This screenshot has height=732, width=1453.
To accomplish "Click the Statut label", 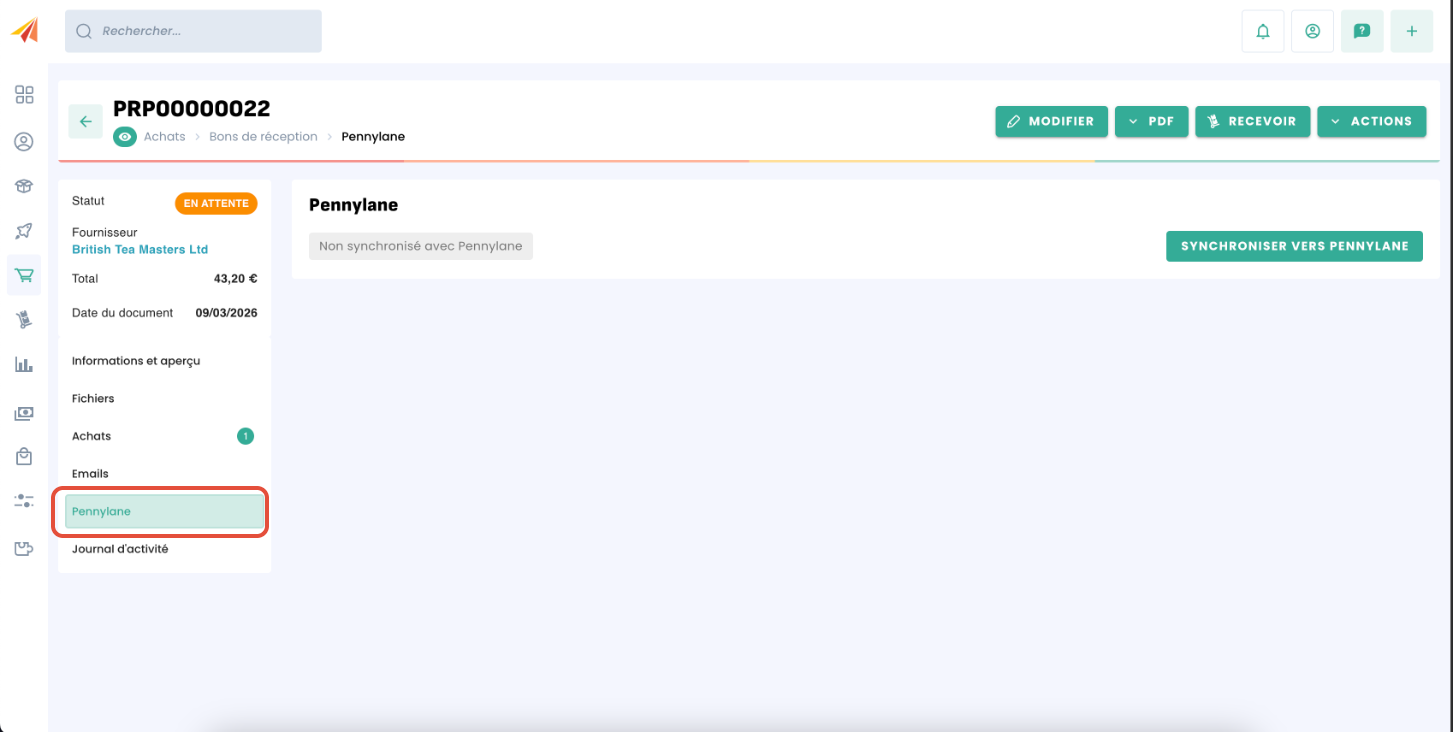I will pos(88,201).
